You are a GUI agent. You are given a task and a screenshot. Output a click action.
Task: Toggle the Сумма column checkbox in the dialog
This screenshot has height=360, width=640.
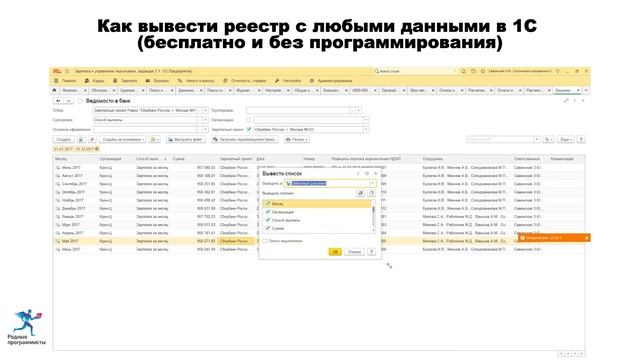tap(268, 228)
